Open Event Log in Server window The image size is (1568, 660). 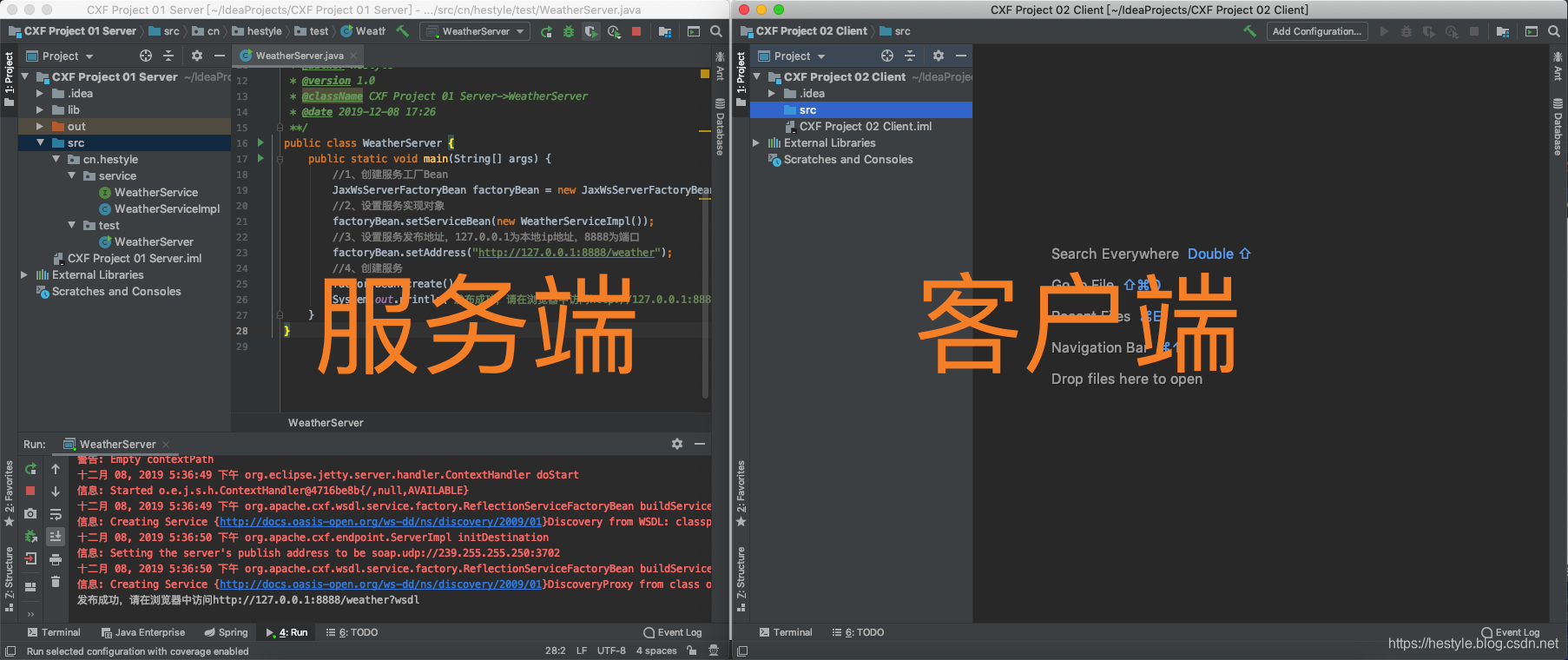pos(673,632)
